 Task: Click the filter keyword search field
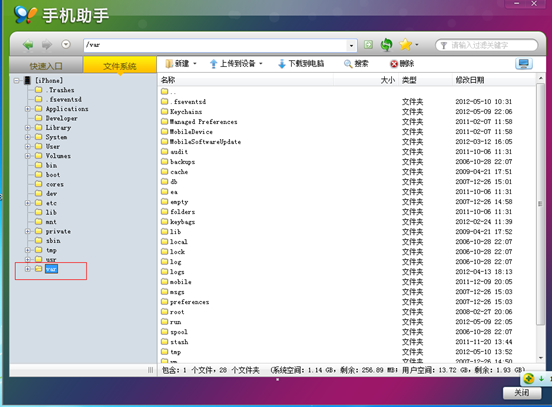click(487, 45)
